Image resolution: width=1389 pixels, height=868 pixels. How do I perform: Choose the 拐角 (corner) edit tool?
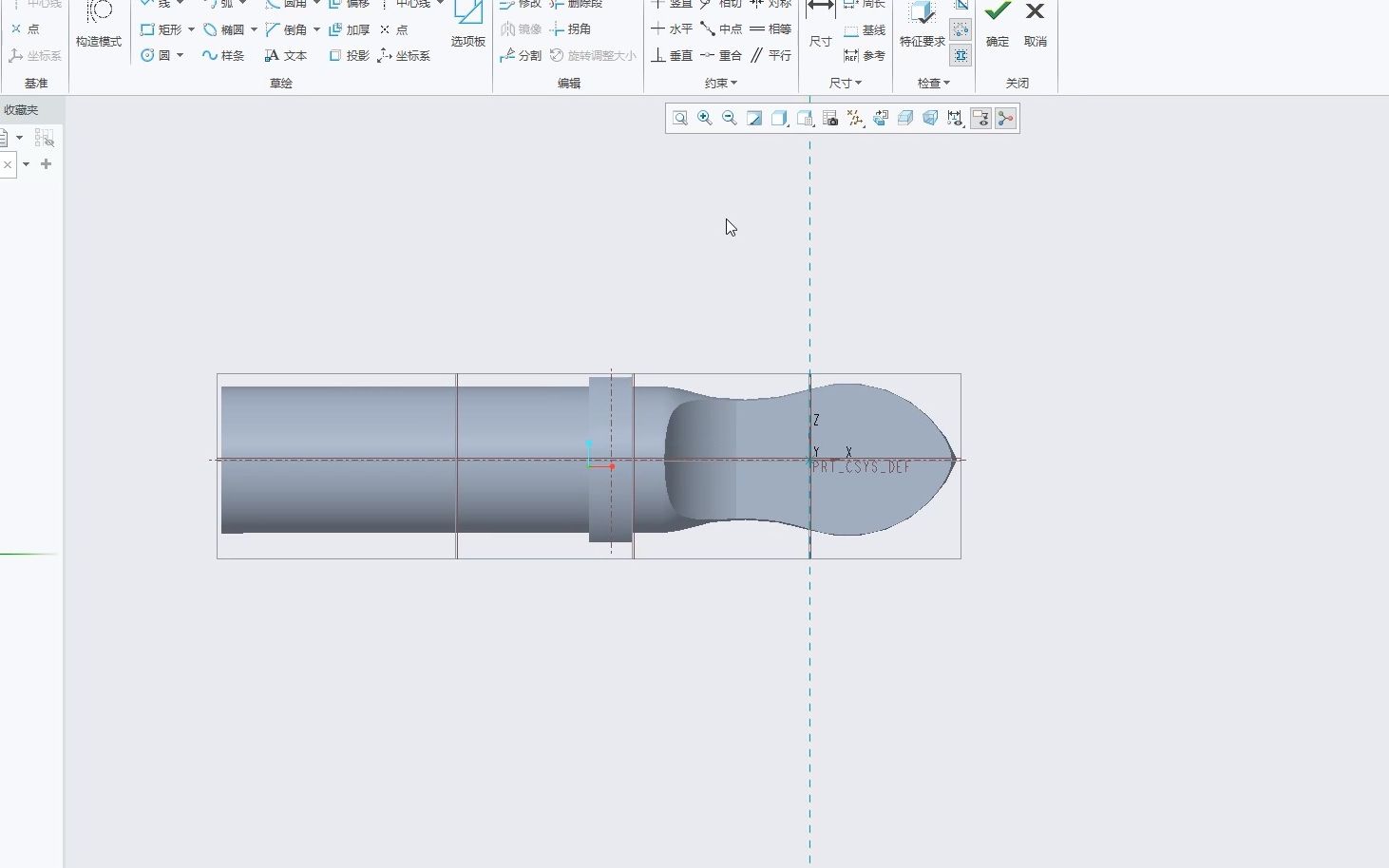click(571, 29)
